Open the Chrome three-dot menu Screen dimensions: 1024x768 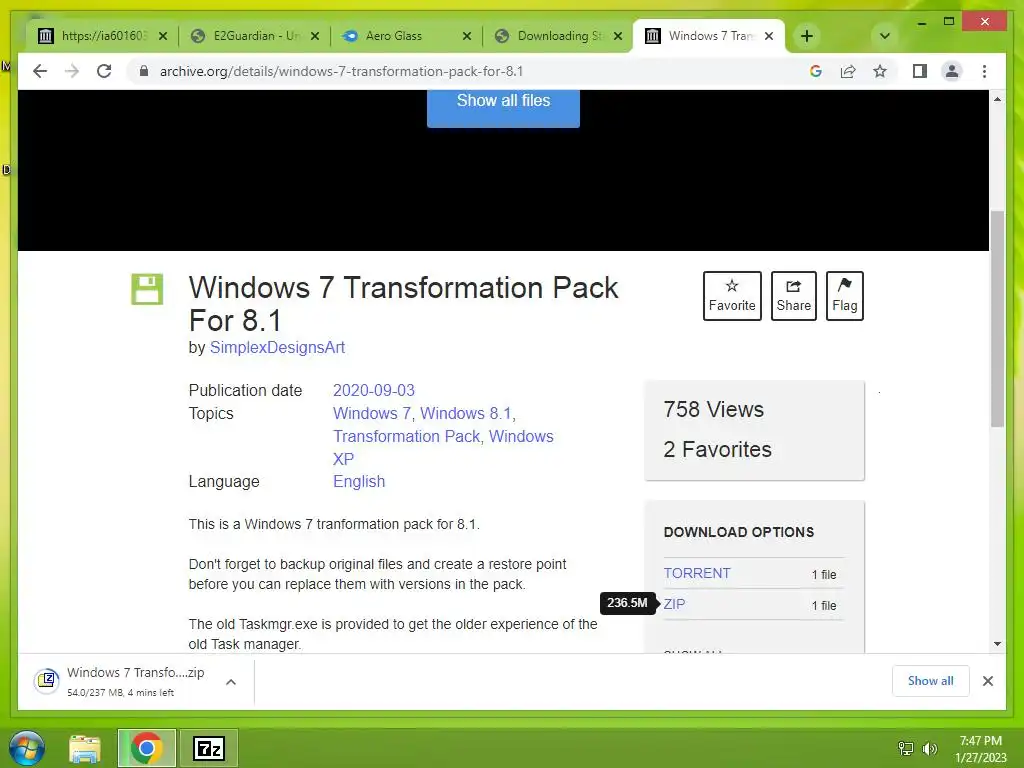984,71
